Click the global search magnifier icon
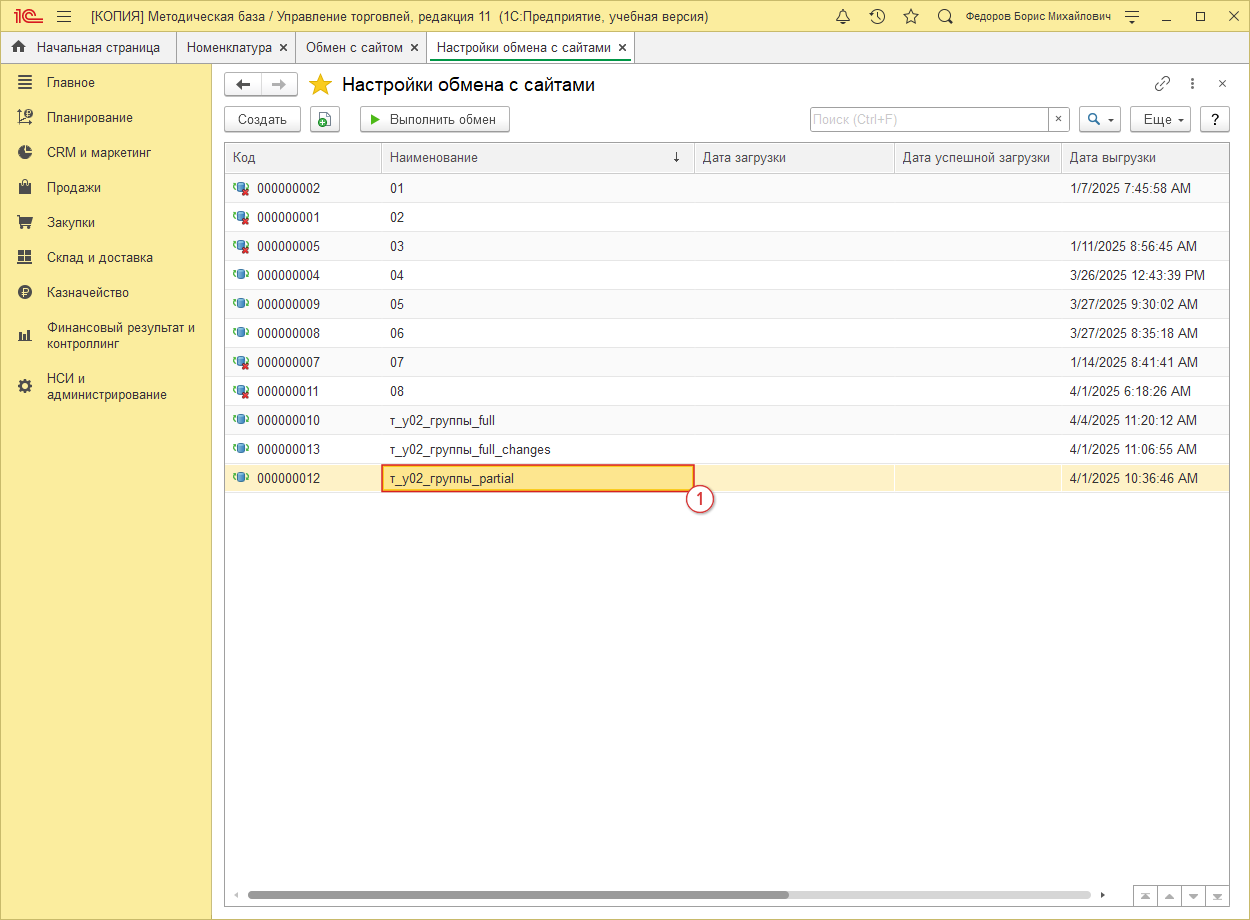This screenshot has height=920, width=1250. (945, 17)
